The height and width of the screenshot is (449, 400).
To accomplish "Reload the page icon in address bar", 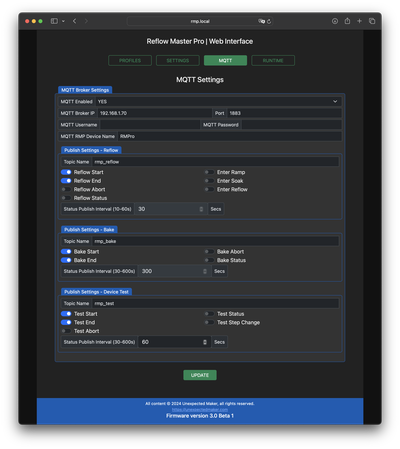I will click(x=269, y=21).
